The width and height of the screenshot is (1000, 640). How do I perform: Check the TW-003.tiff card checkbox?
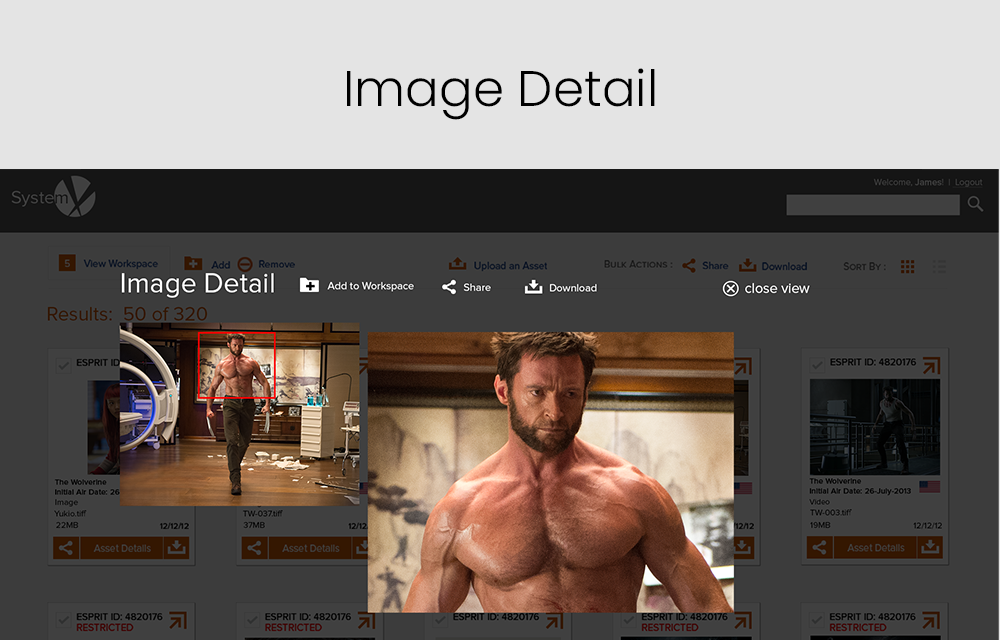coord(816,365)
